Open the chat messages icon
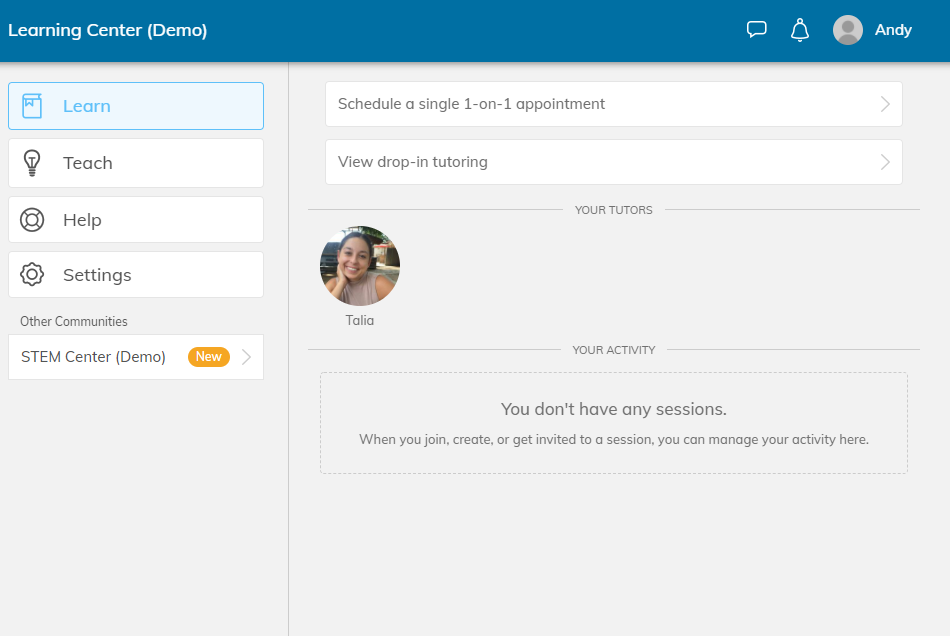The height and width of the screenshot is (636, 950). coord(757,30)
